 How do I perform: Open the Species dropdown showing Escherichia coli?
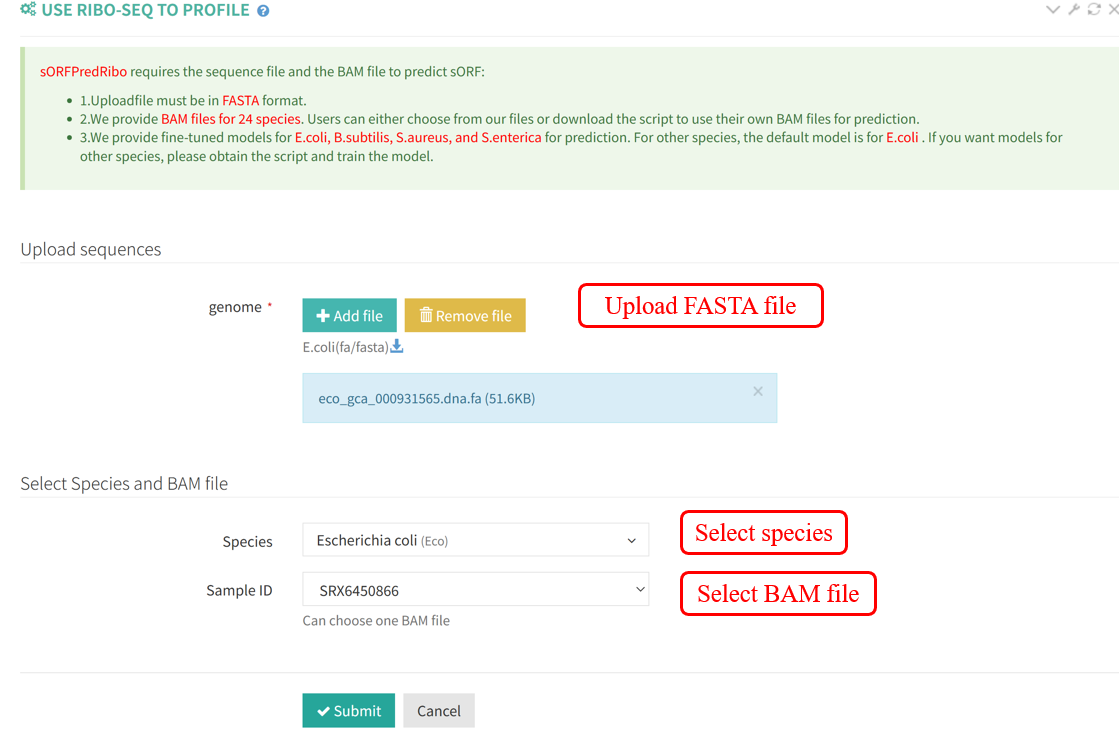coord(475,540)
